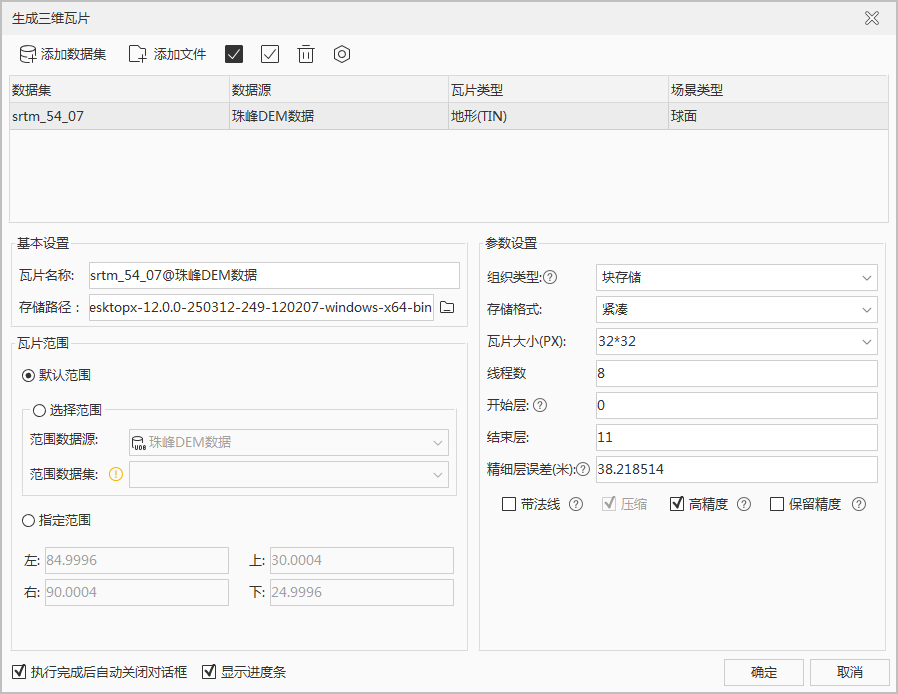Toggle the 高精度 checkbox
The height and width of the screenshot is (694, 898).
coord(677,505)
